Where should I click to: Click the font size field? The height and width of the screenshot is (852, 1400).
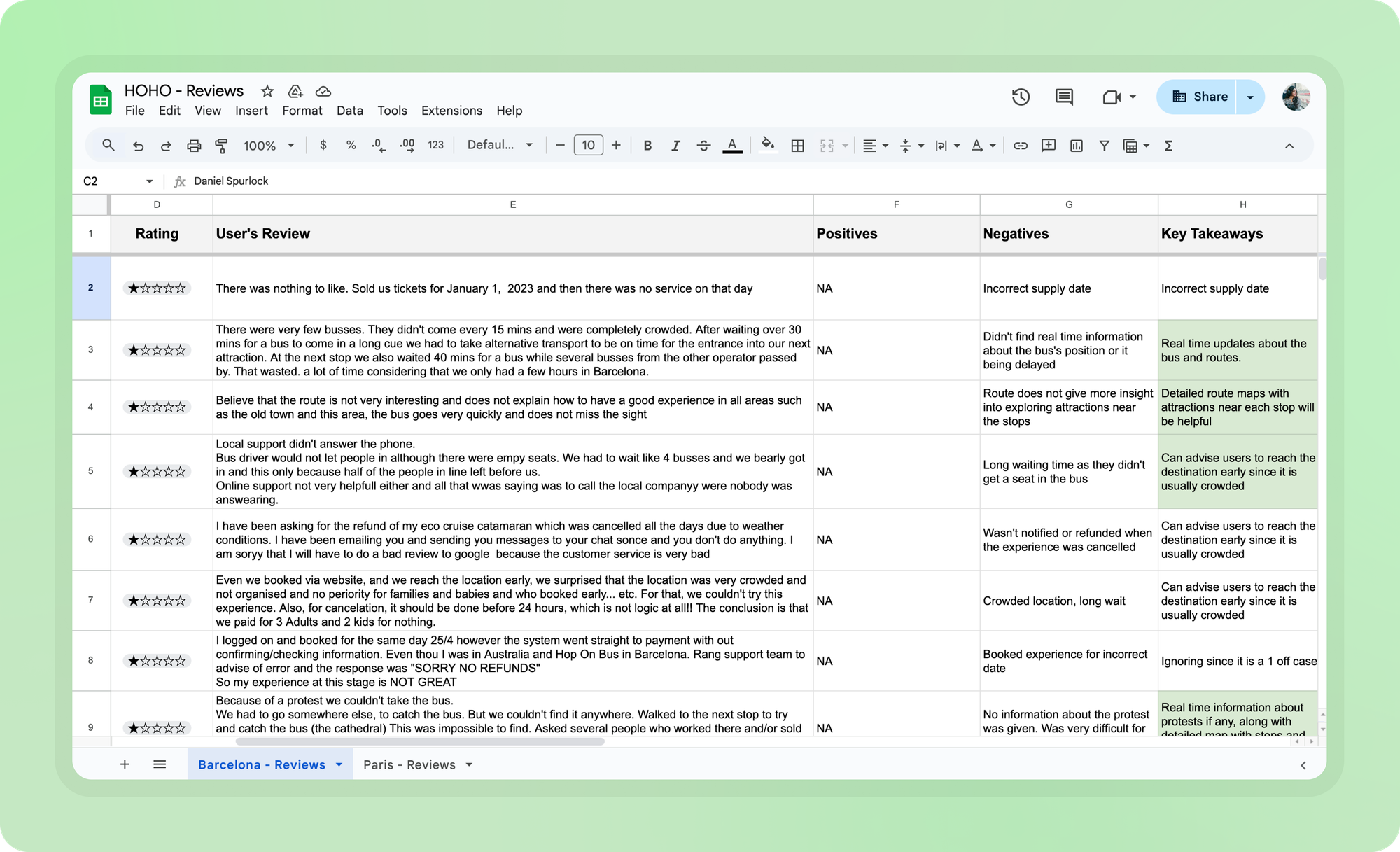(x=588, y=145)
